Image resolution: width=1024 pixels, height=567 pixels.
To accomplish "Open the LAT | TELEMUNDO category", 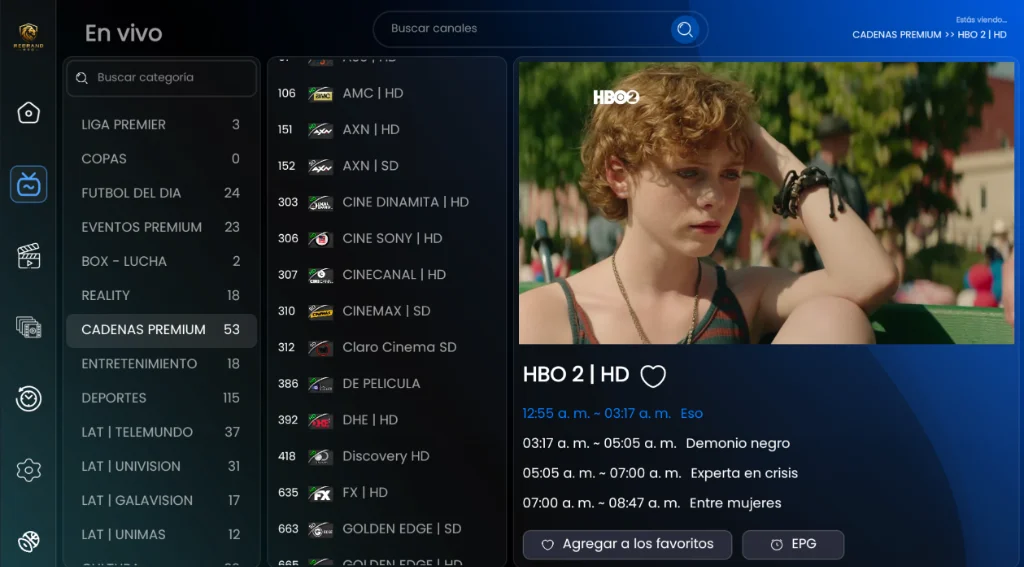I will coord(161,432).
